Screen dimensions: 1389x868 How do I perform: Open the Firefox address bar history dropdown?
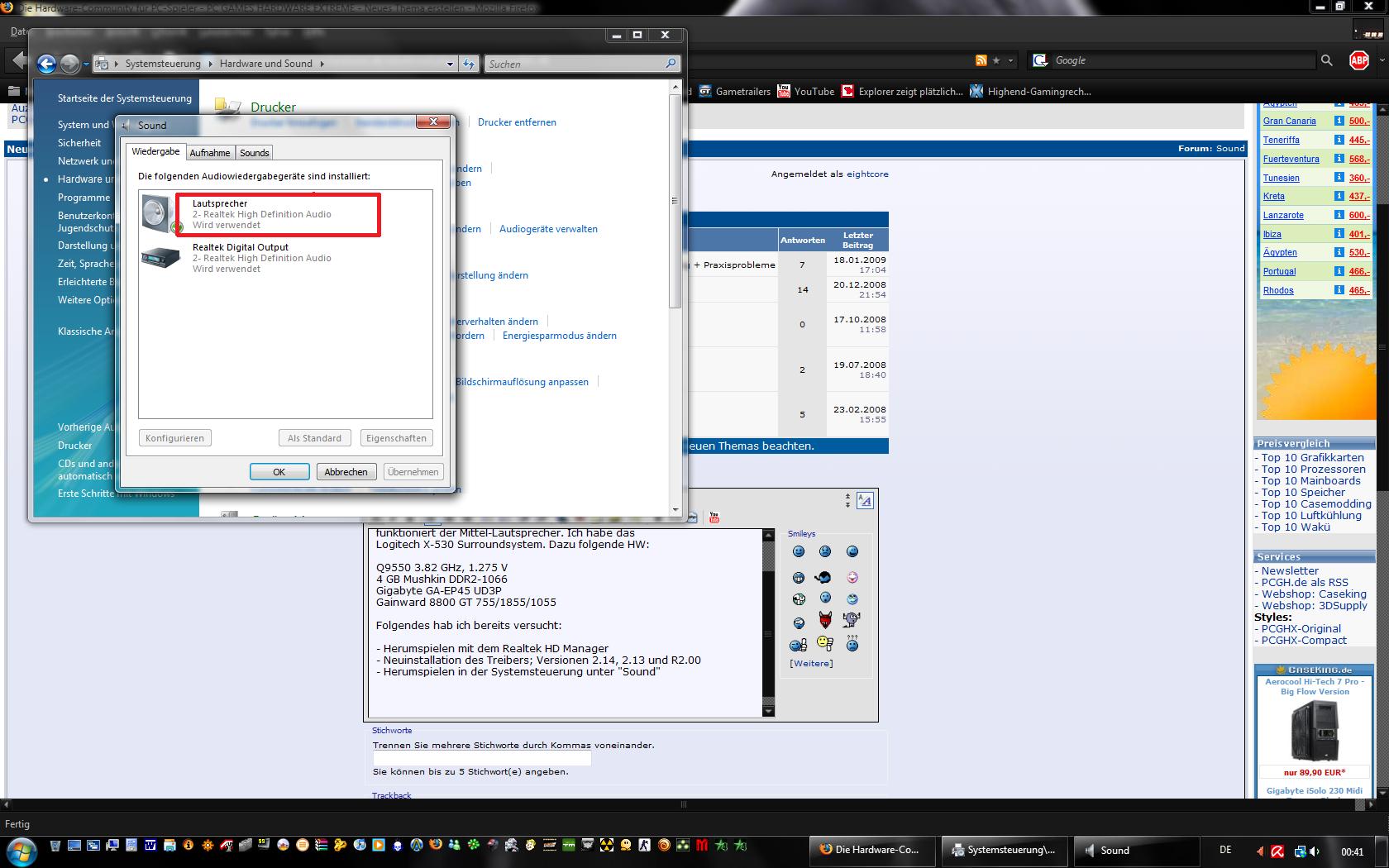pos(1010,60)
